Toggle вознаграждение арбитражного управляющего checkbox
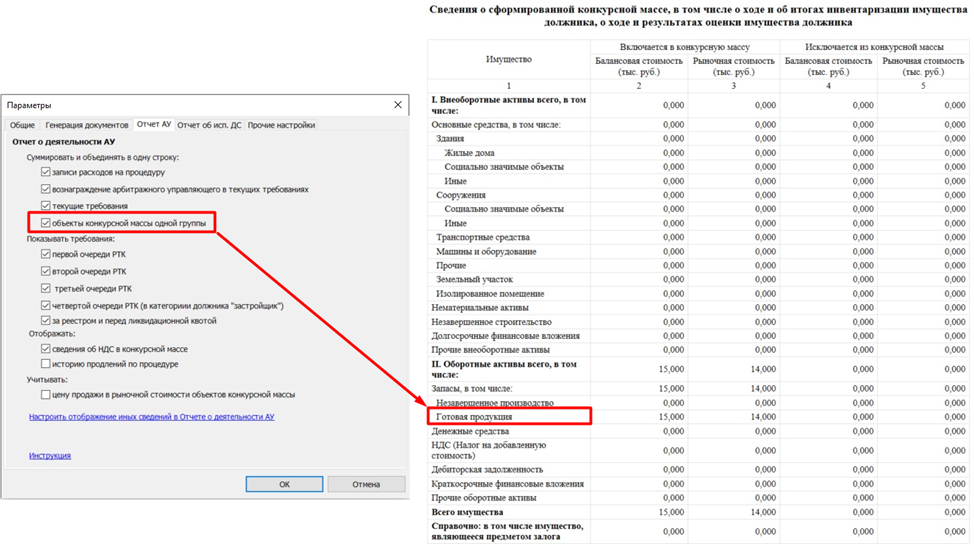 click(x=46, y=188)
